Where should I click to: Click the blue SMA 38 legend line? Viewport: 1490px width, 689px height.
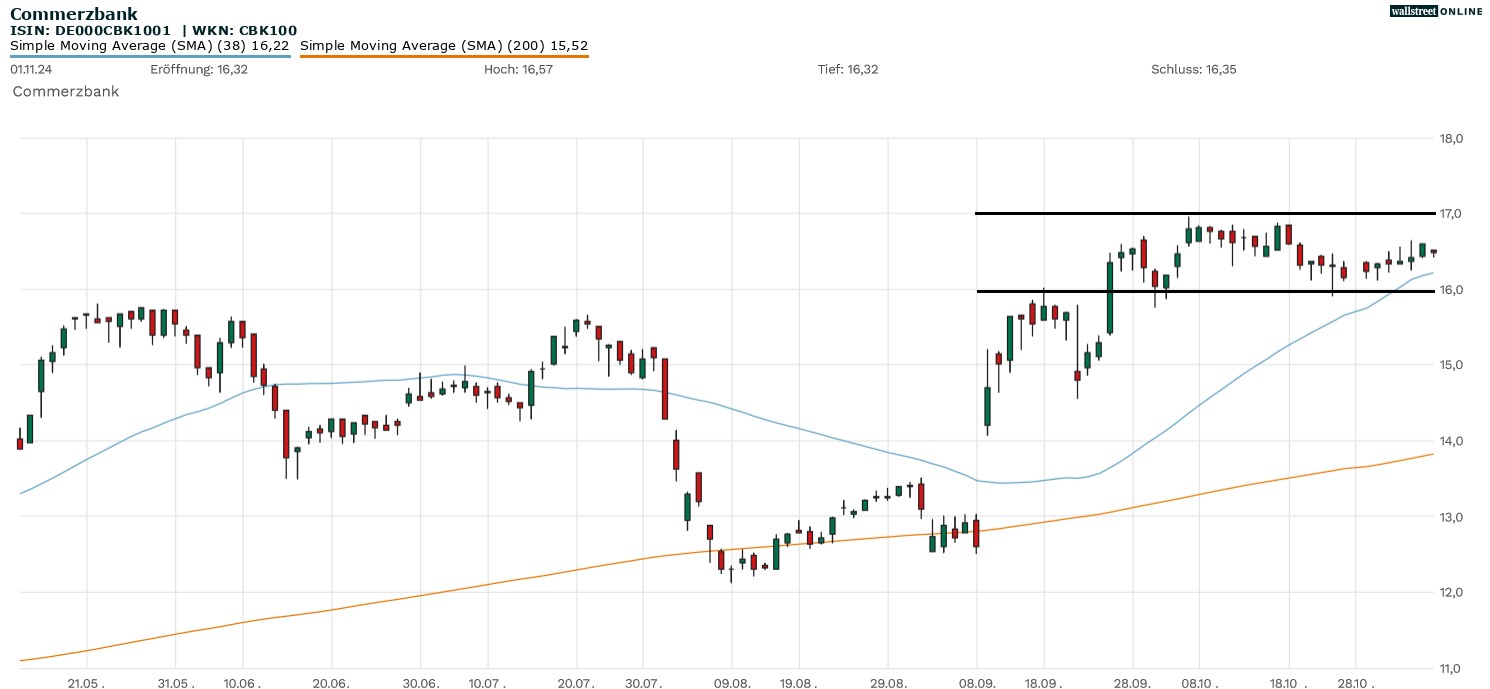pos(150,56)
